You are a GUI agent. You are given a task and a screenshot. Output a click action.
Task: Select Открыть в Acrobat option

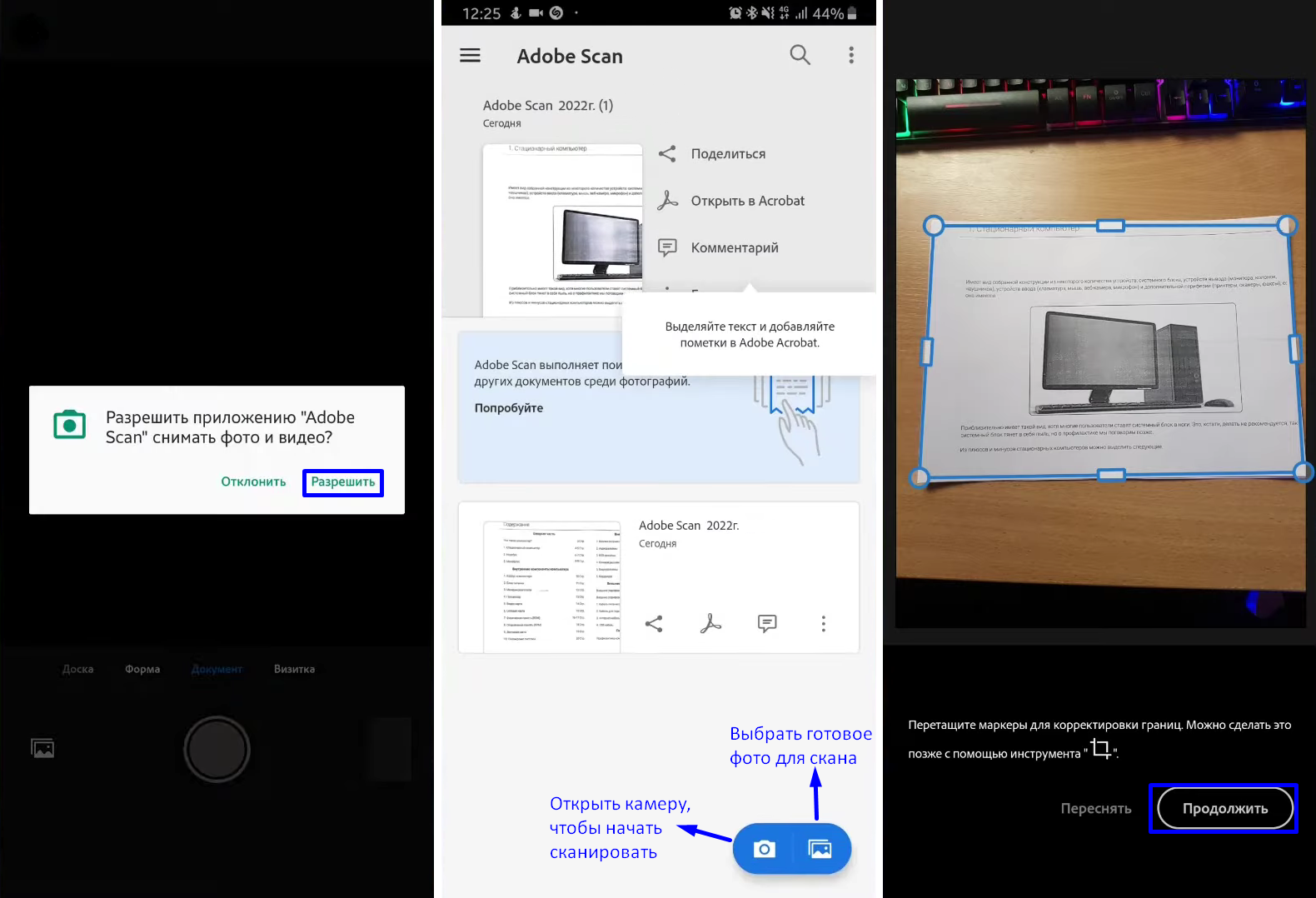[x=748, y=201]
